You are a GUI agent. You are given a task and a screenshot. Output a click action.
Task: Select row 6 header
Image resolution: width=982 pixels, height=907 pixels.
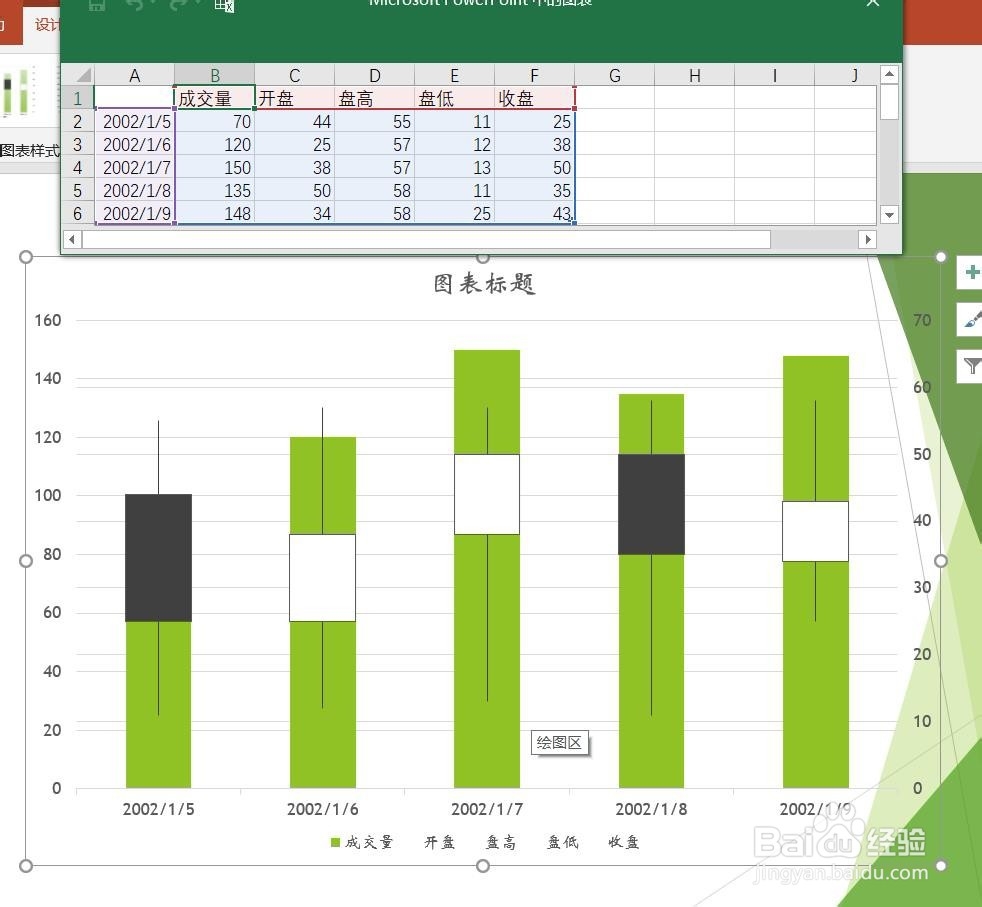tap(78, 214)
